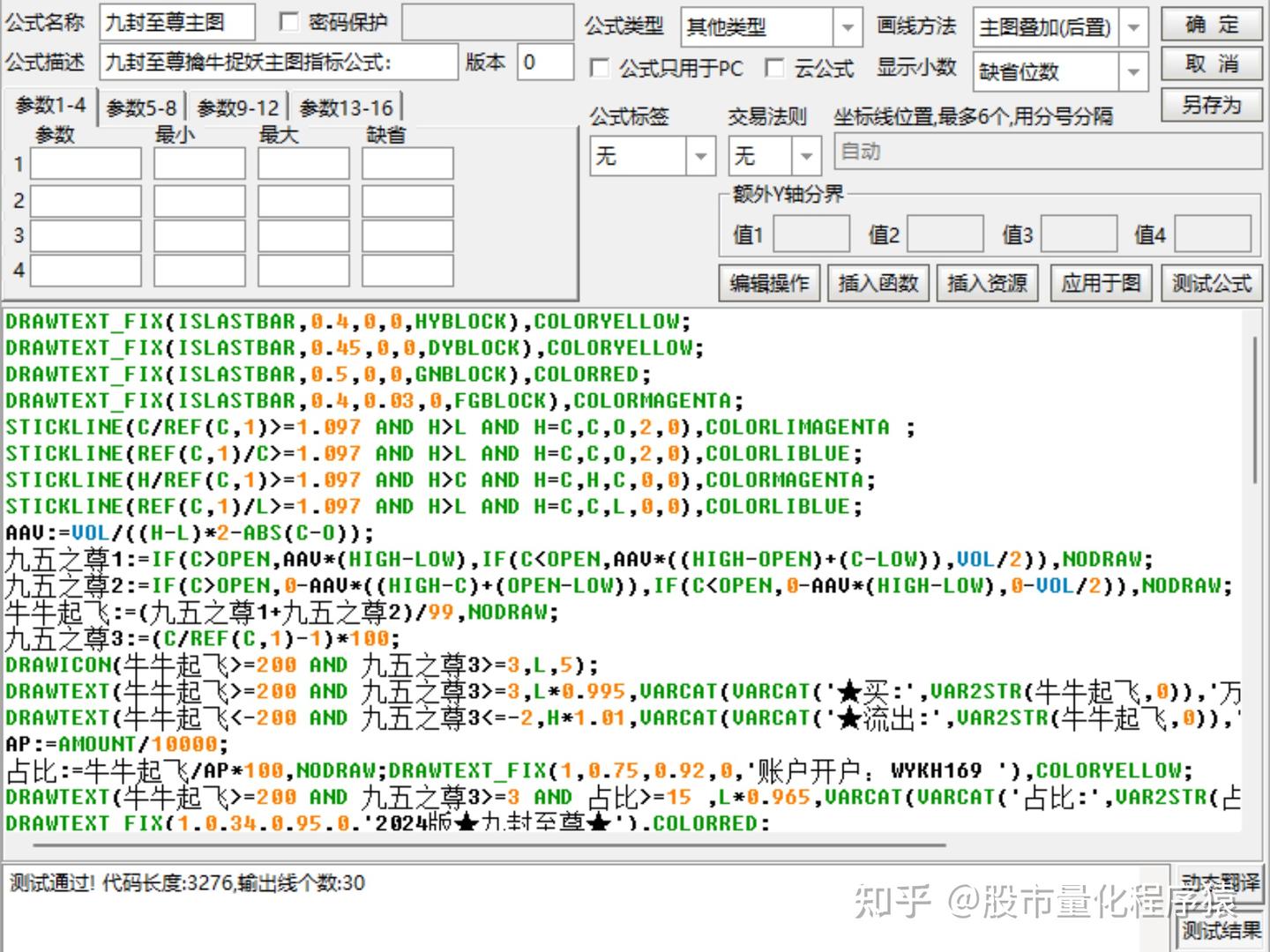
Task: Focus the row 3 参数 name field
Action: pyautogui.click(x=86, y=235)
